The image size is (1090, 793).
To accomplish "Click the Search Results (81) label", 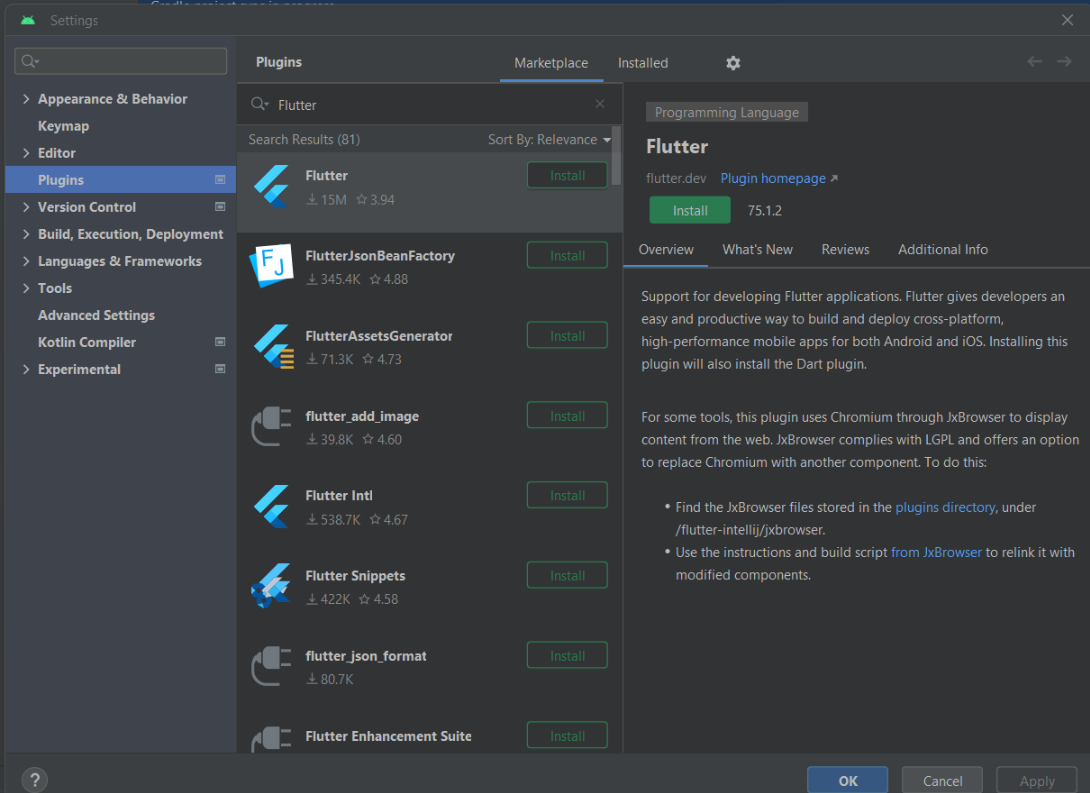I will (304, 140).
